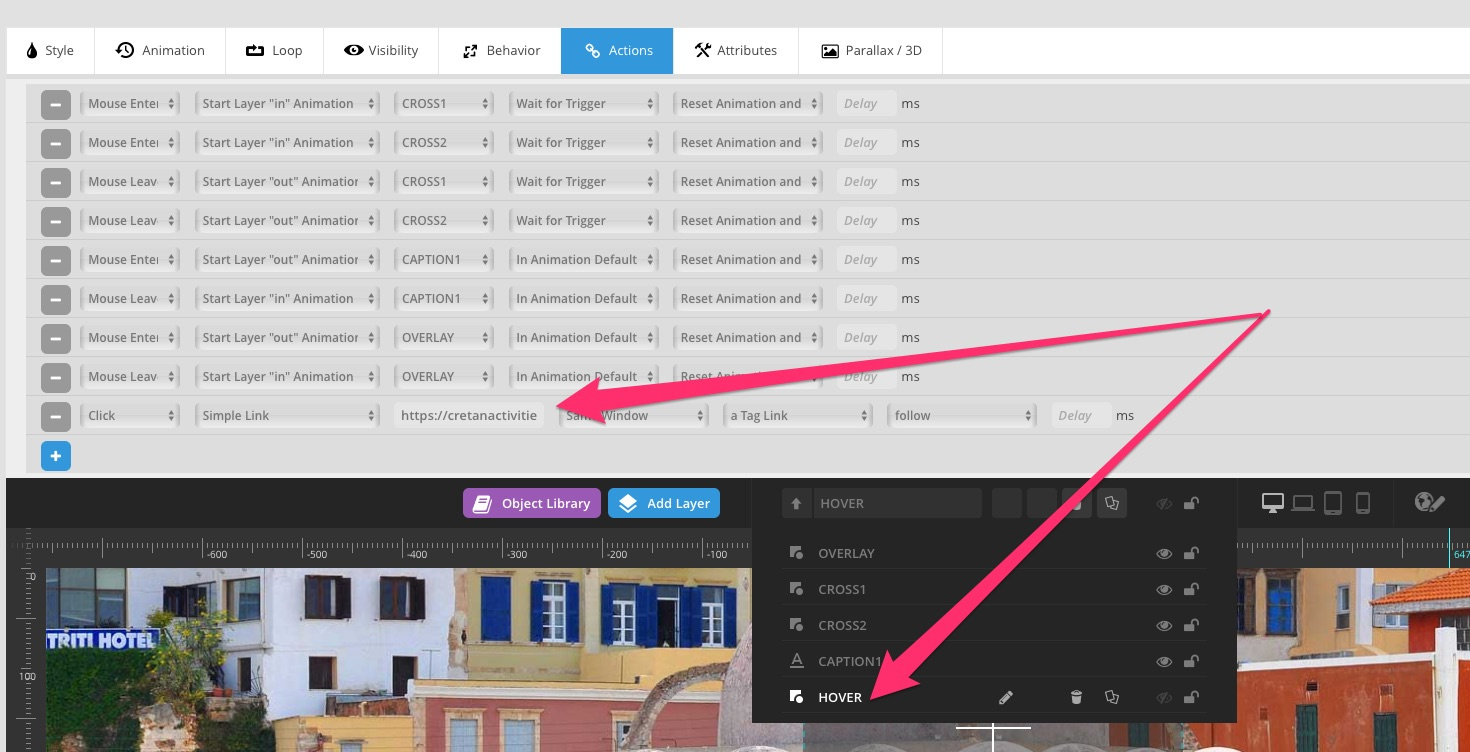This screenshot has height=752, width=1470.
Task: Open target layer dropdown showing OVERLAY, Mouse Enter row
Action: pyautogui.click(x=444, y=338)
